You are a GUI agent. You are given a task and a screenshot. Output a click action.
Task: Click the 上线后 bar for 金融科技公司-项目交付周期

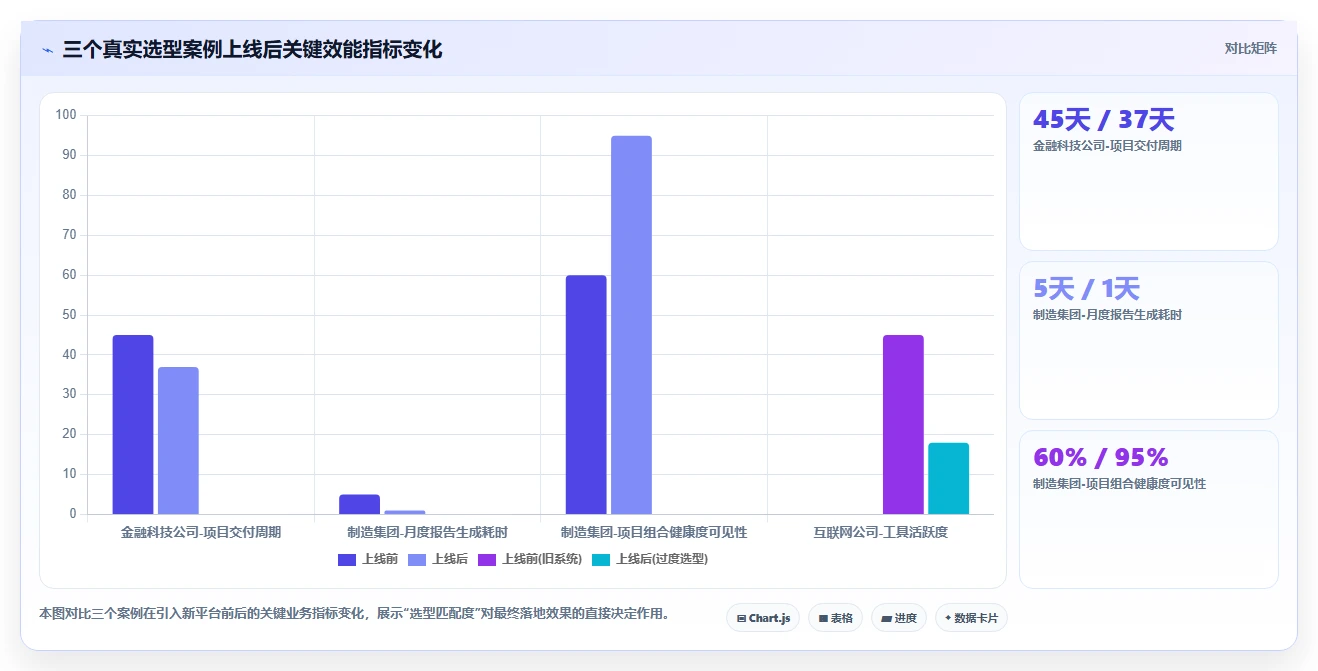coord(178,441)
